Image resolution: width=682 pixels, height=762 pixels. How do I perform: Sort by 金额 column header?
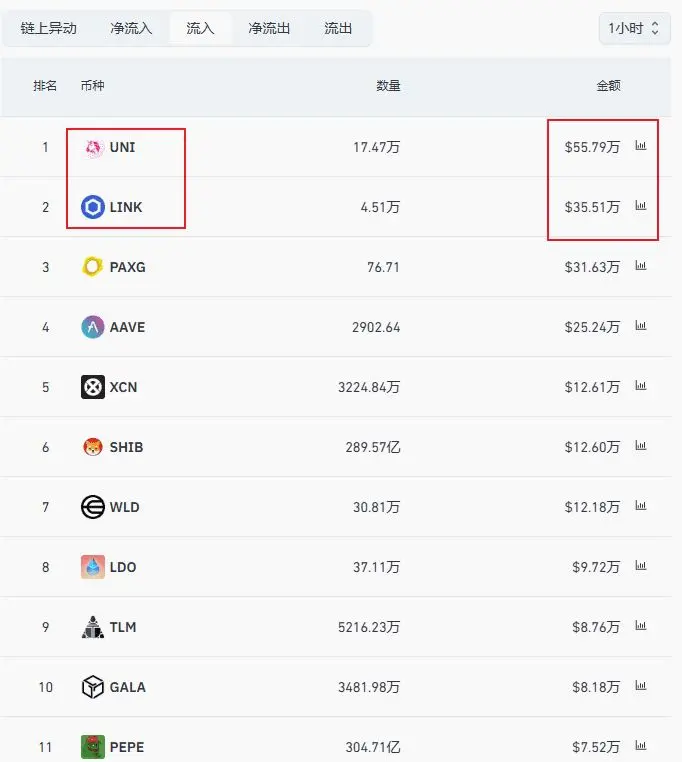[608, 86]
